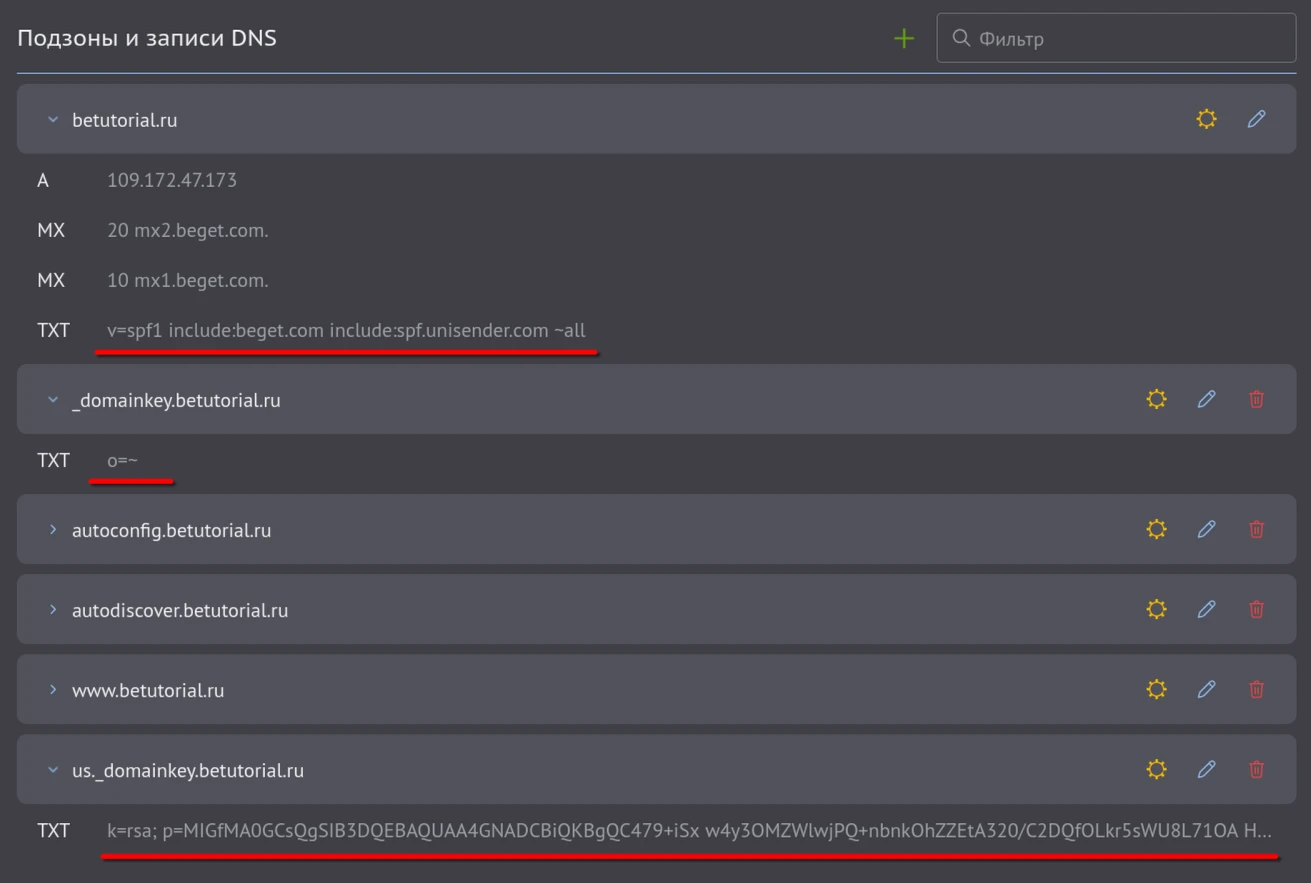Click the 109.172.47.173 A record
Screen dimensions: 1311x883
coord(172,180)
